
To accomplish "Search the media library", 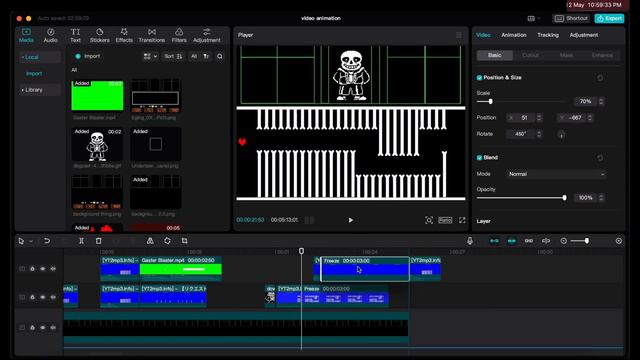I will [x=220, y=56].
